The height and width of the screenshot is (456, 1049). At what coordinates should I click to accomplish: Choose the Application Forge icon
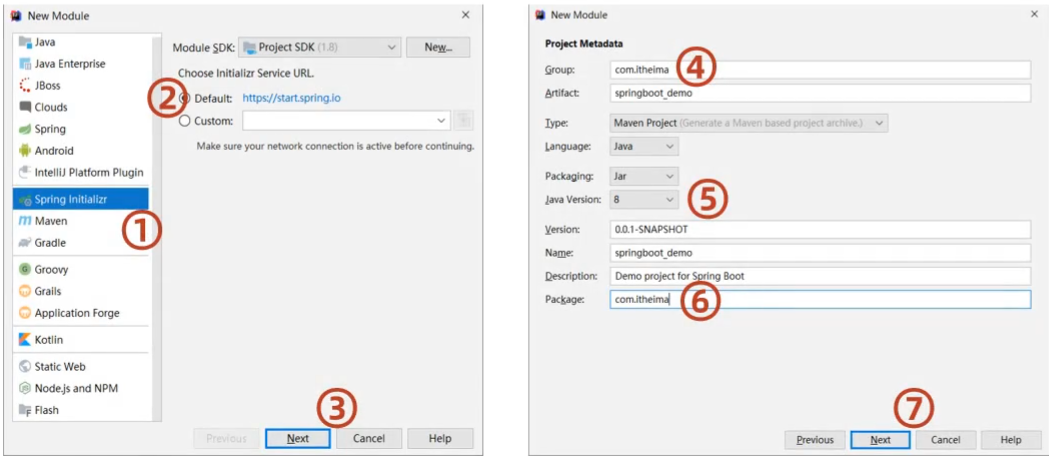pyautogui.click(x=25, y=313)
